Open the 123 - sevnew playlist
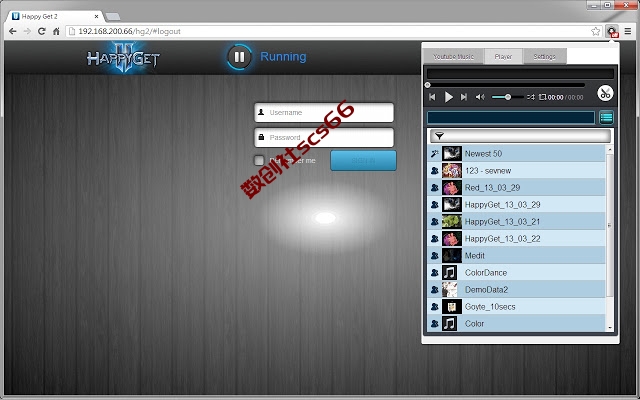 (516, 171)
